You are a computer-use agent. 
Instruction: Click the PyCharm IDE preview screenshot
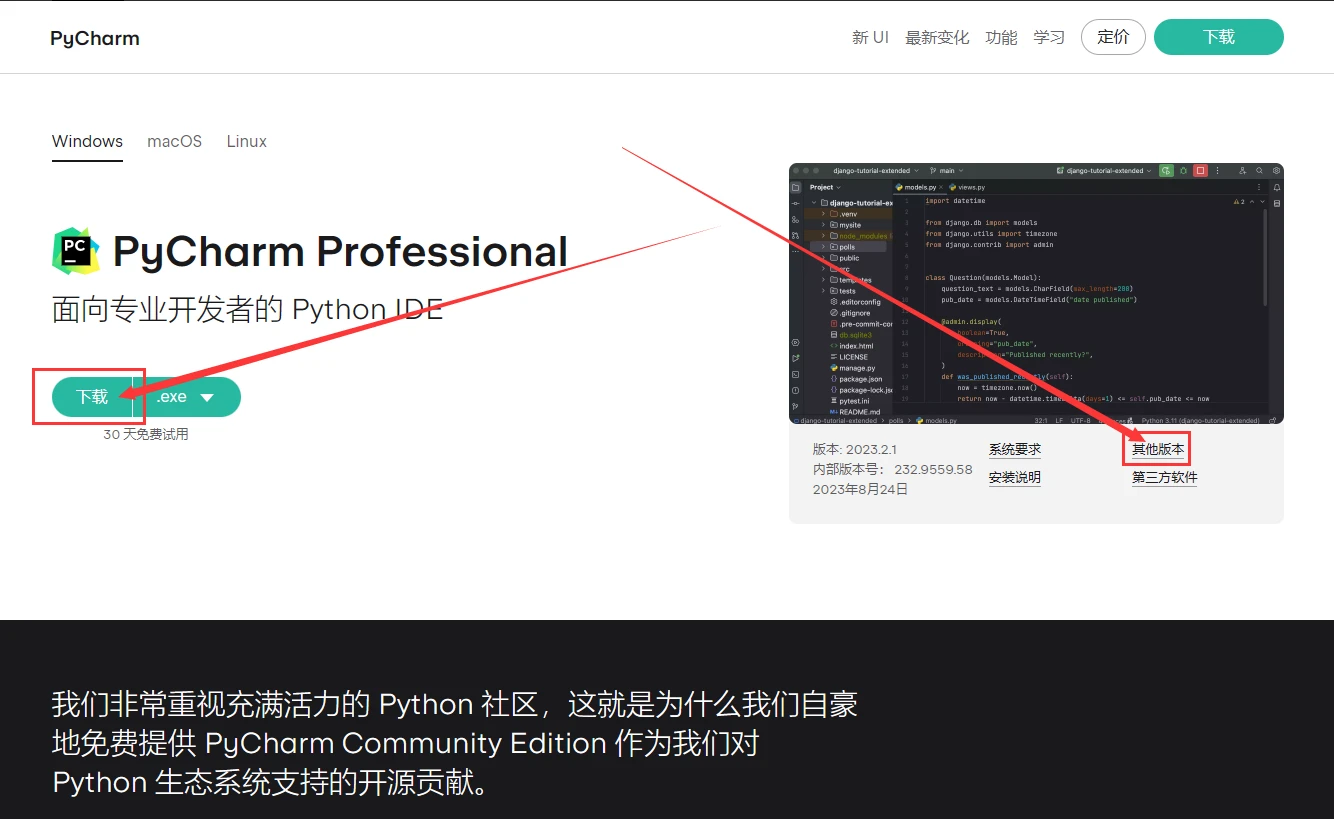coord(1036,293)
